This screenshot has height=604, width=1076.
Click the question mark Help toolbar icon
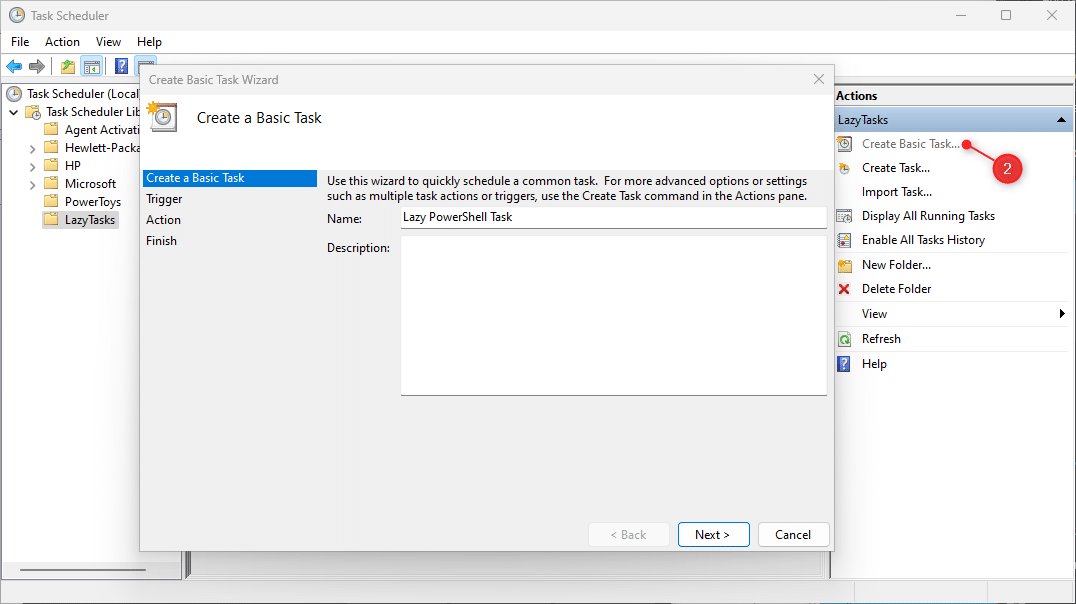click(x=121, y=66)
